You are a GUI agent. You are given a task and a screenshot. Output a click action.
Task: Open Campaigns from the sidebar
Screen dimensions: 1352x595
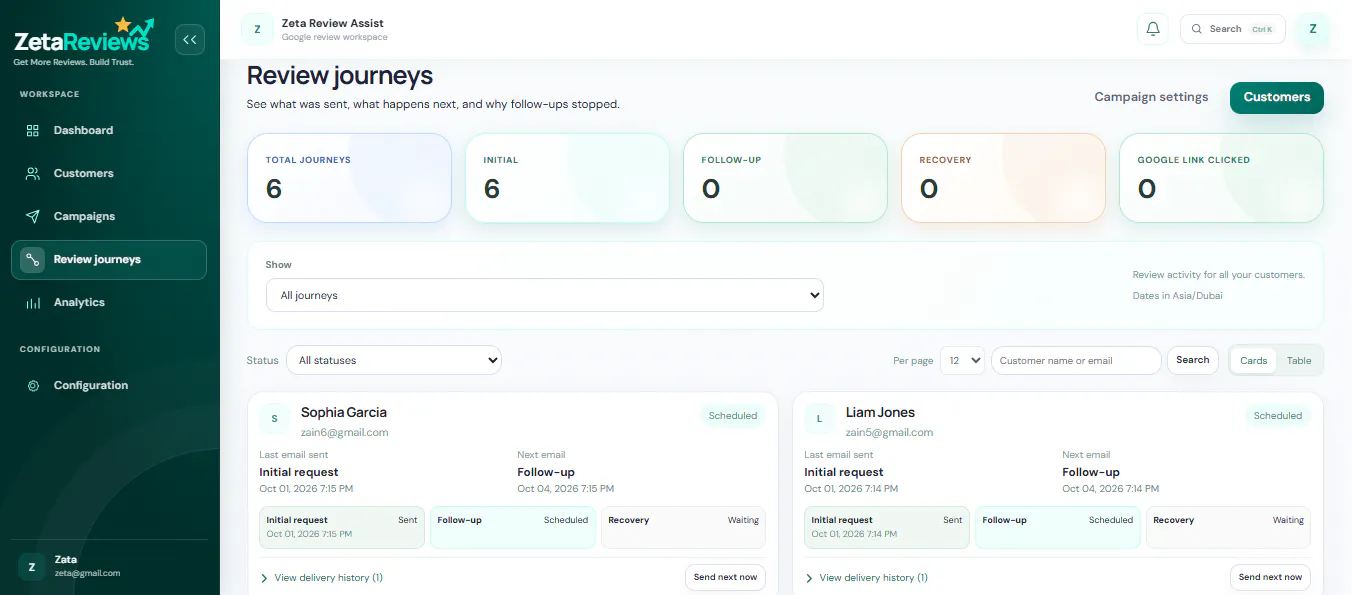point(109,216)
